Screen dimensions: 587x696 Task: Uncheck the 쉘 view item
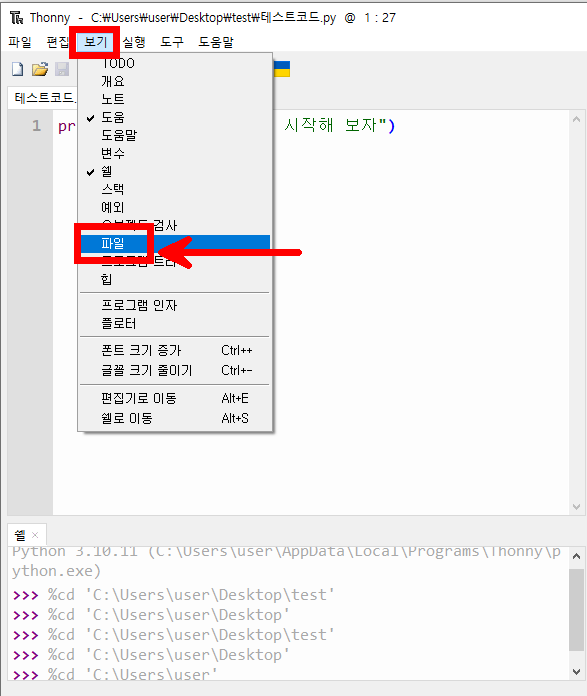[175, 171]
